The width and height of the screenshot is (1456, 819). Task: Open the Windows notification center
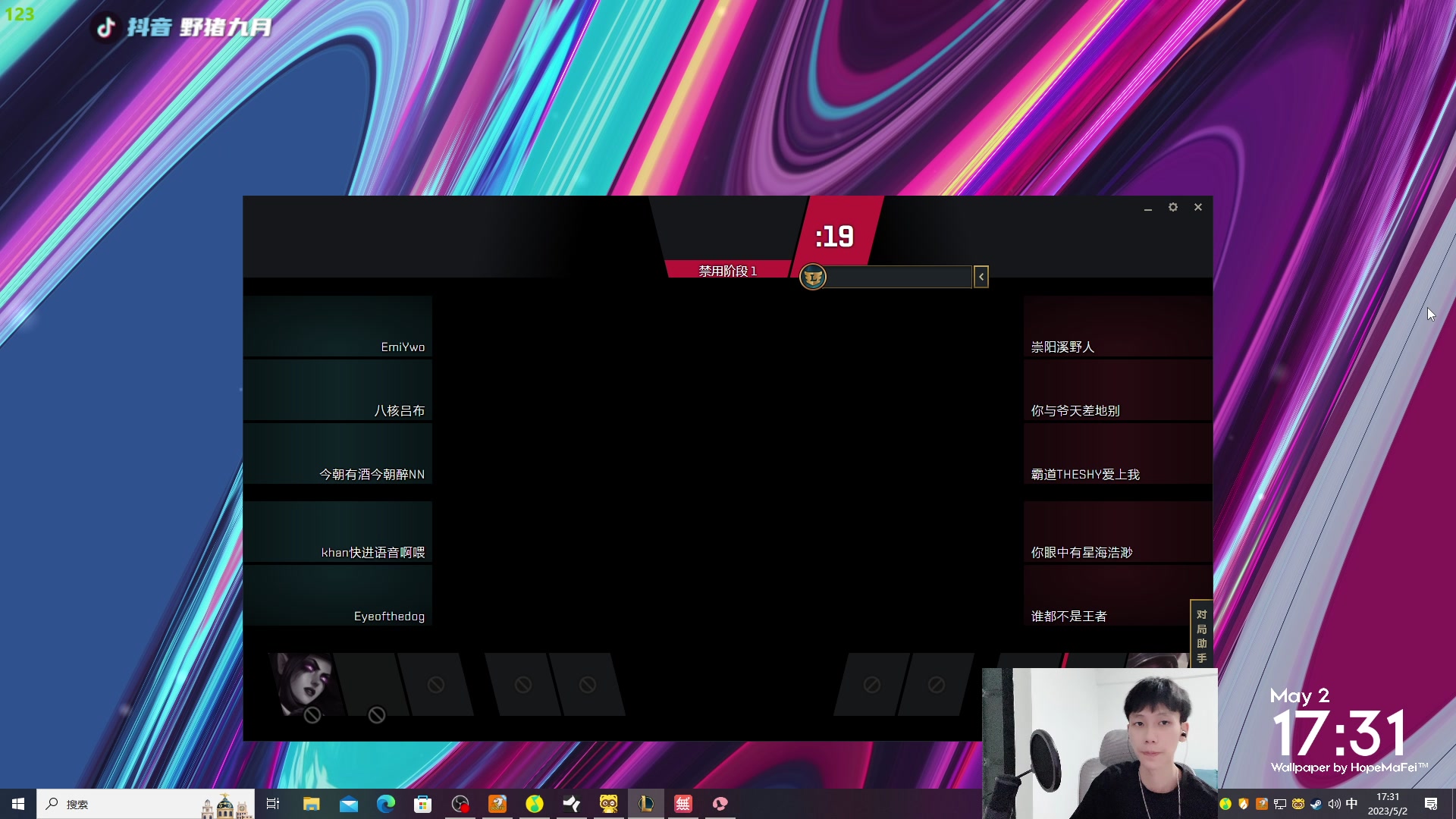pos(1431,804)
